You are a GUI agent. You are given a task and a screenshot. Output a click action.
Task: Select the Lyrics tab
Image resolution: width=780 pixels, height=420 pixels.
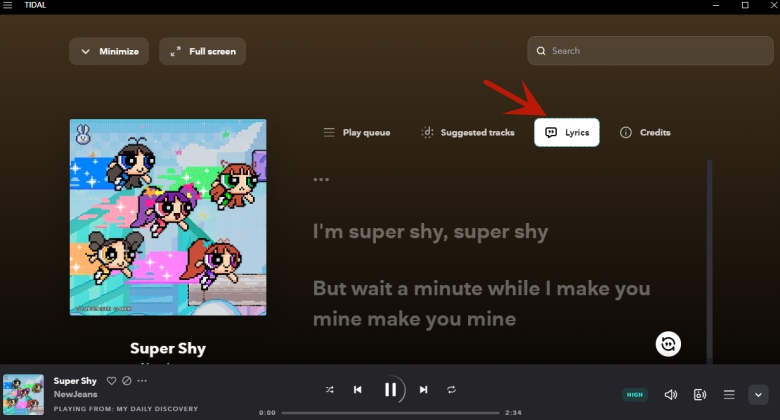567,132
